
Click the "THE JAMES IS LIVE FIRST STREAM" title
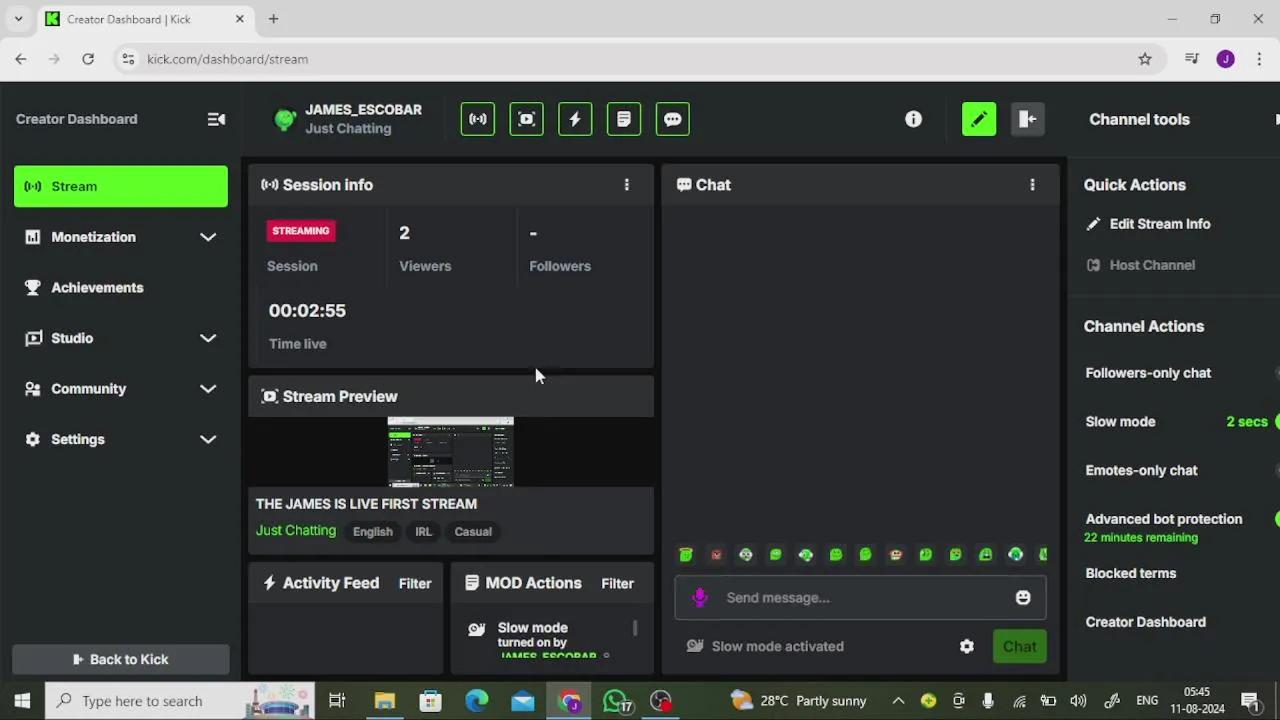366,504
